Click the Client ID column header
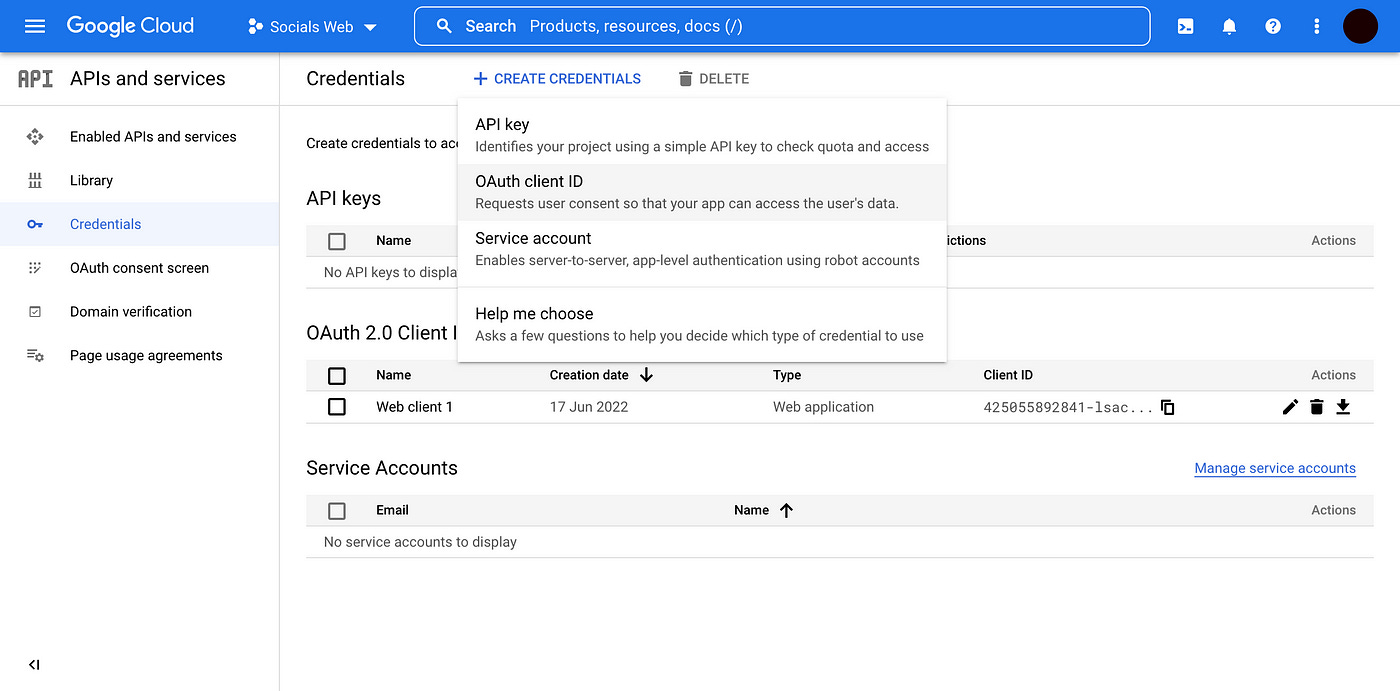Image resolution: width=1400 pixels, height=691 pixels. coord(1008,375)
